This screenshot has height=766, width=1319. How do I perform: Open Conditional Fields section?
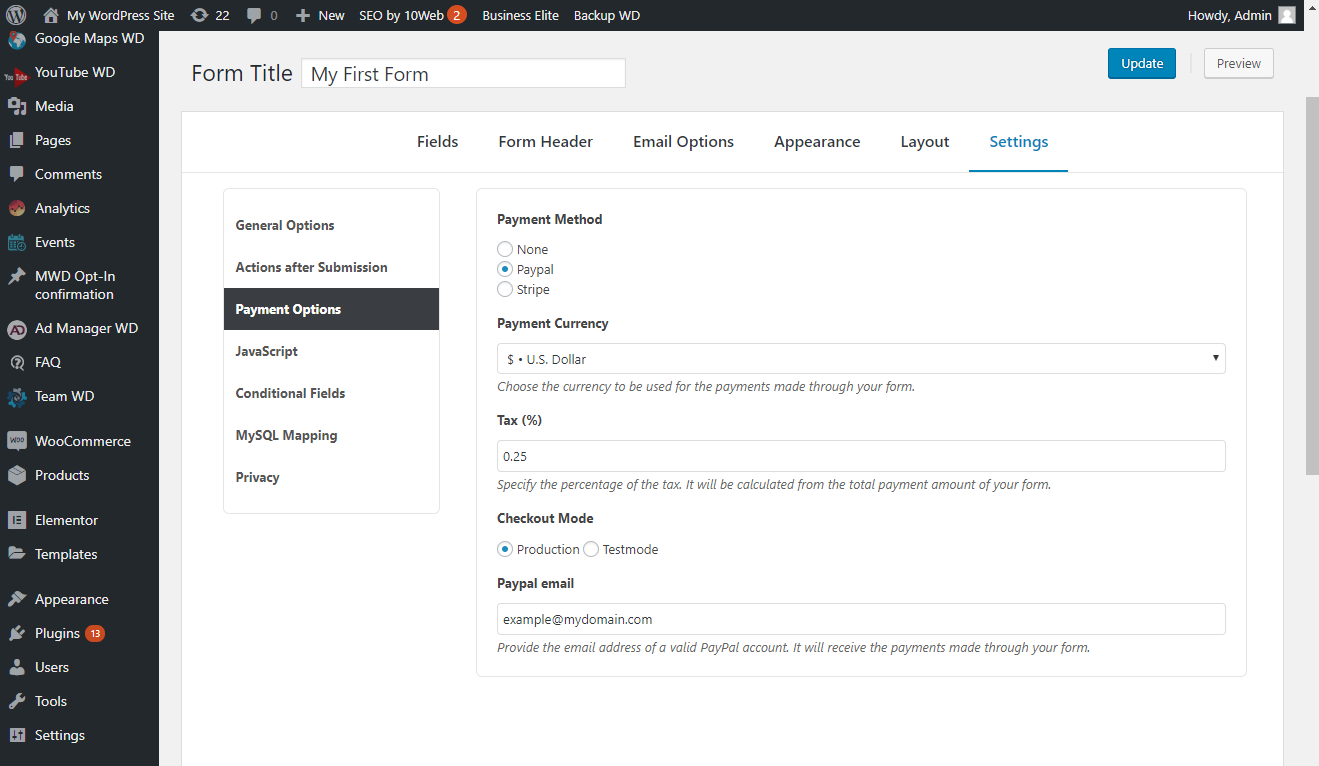coord(331,393)
